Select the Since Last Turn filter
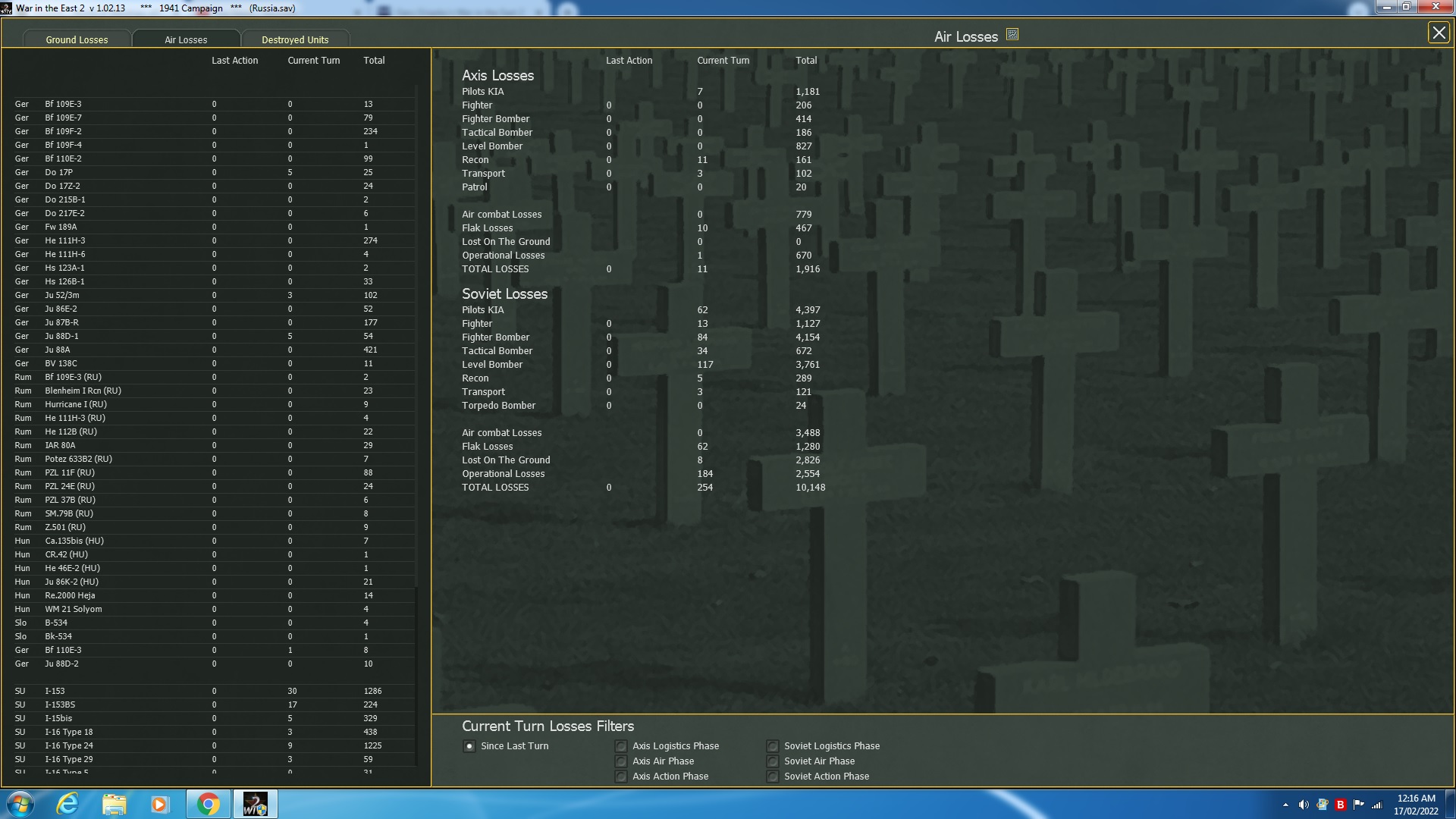This screenshot has height=819, width=1456. pos(469,746)
